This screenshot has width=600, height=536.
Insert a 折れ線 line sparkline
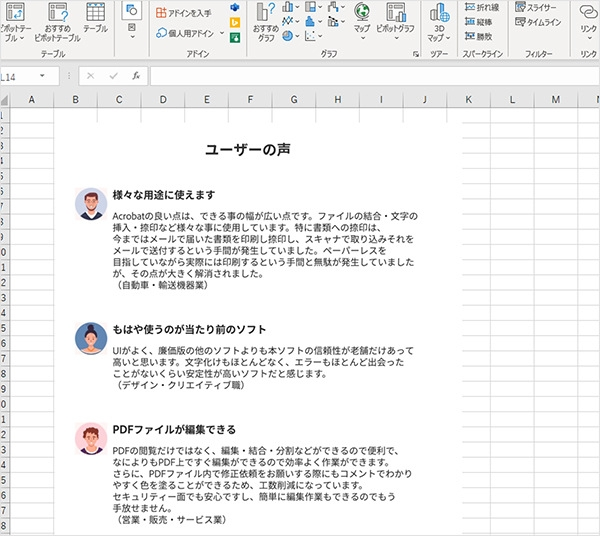pos(482,7)
